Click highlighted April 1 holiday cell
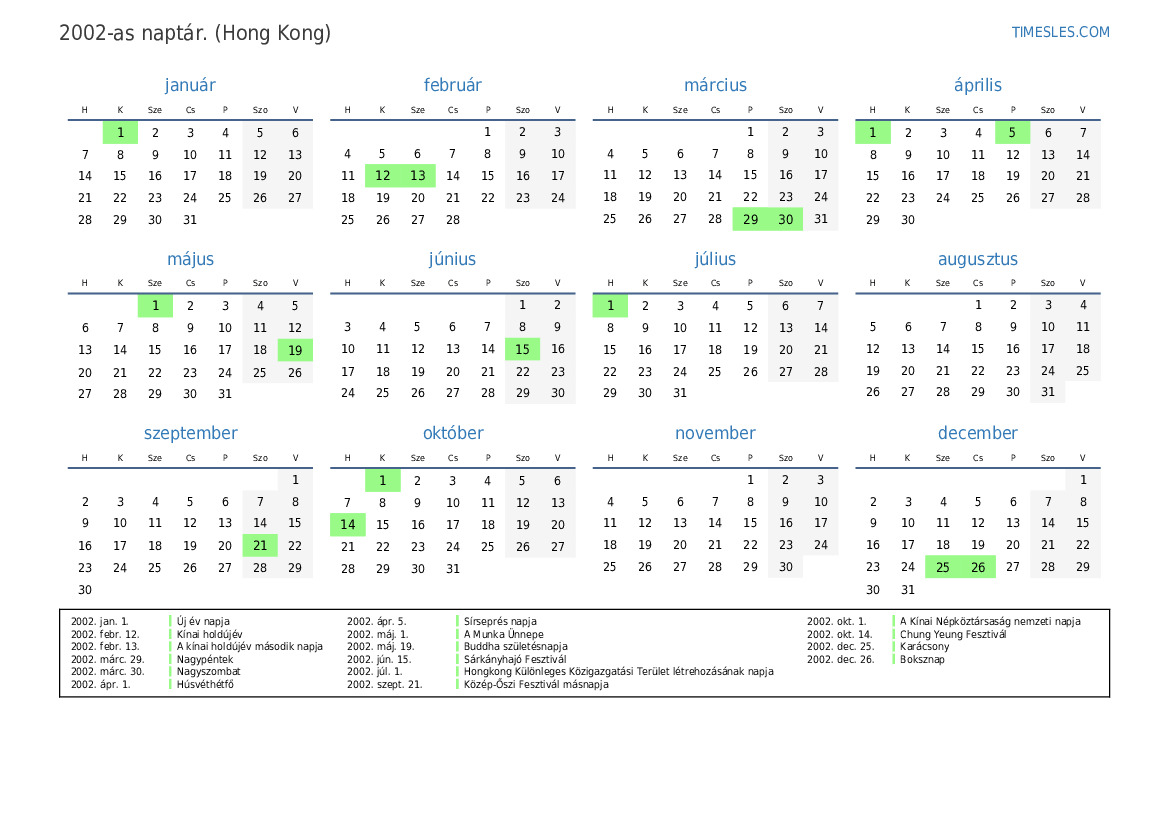 pyautogui.click(x=872, y=133)
